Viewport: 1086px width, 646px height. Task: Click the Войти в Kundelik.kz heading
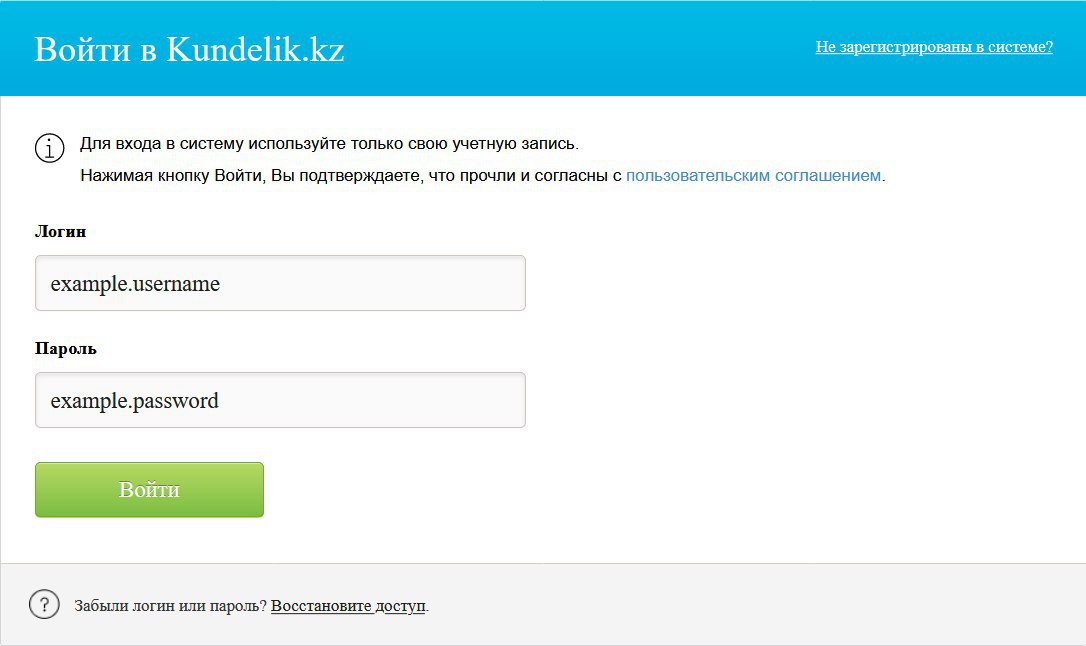189,49
